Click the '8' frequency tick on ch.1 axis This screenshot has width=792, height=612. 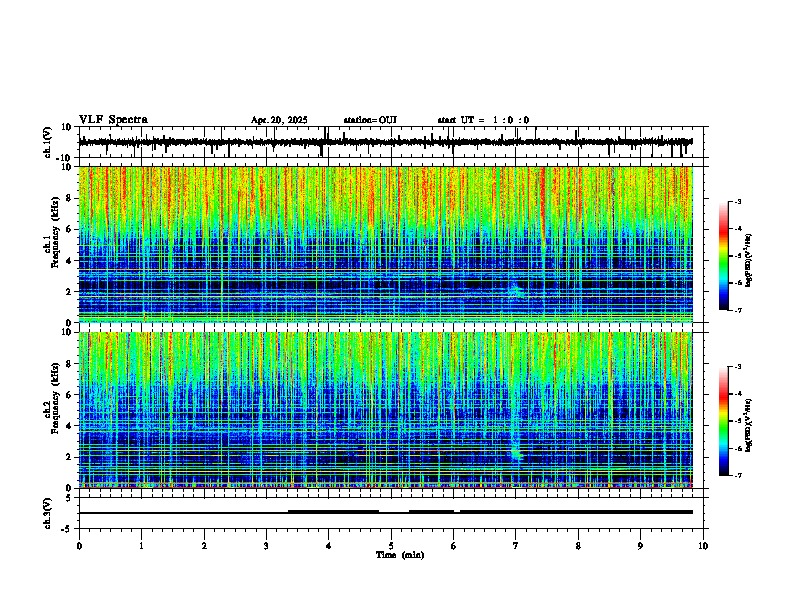click(x=68, y=198)
